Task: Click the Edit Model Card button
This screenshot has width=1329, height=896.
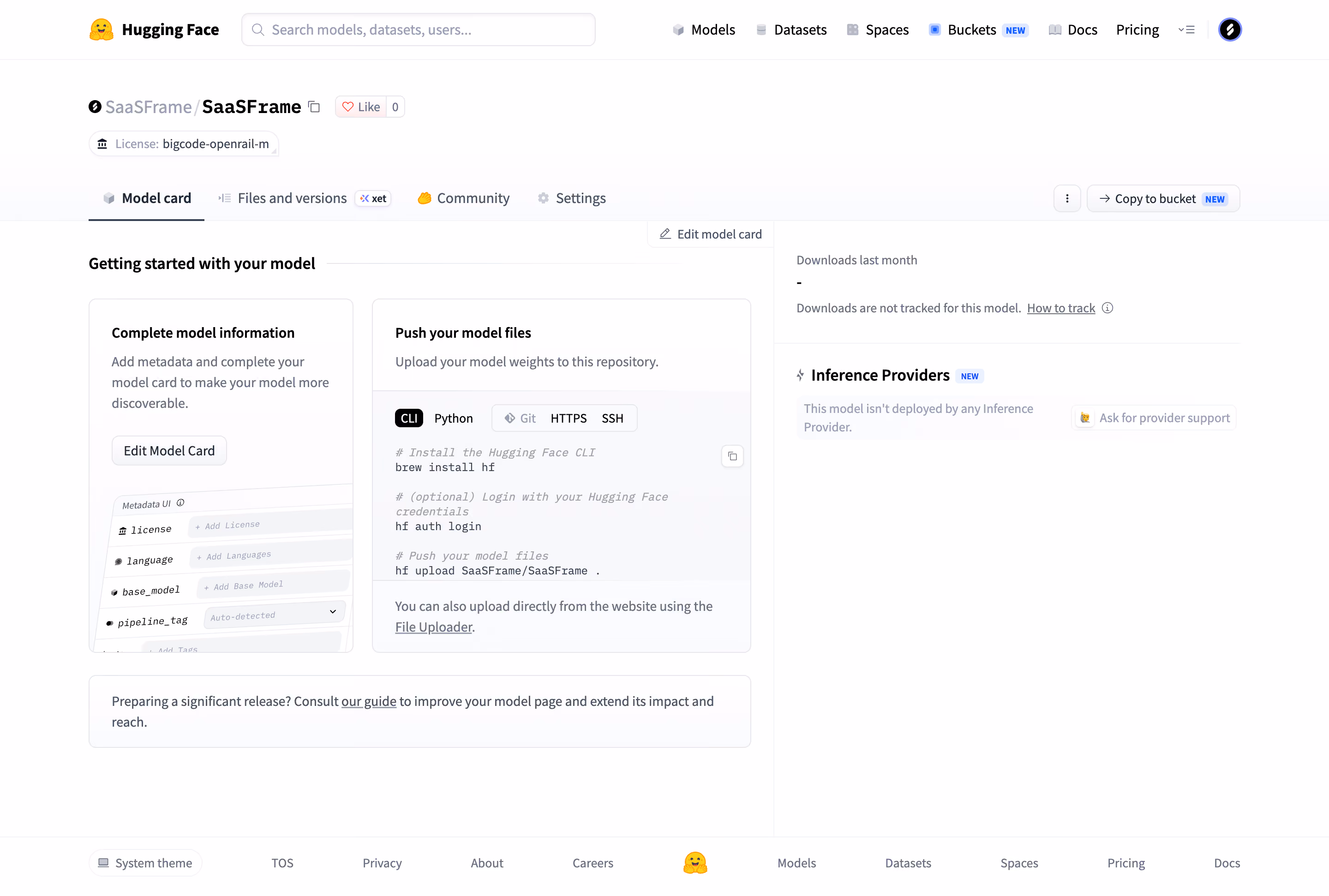Action: 169,451
